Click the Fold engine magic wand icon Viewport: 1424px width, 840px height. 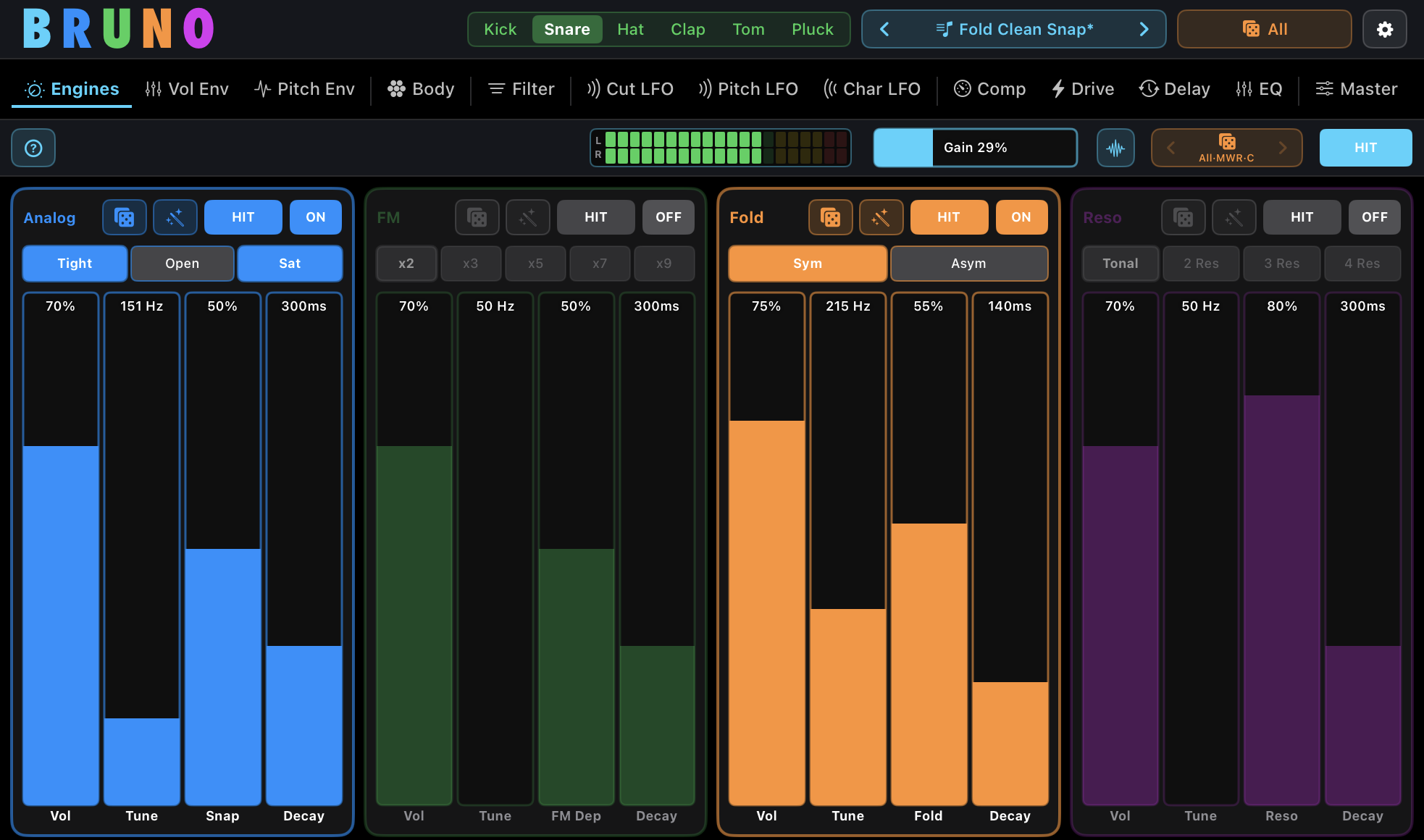point(881,217)
